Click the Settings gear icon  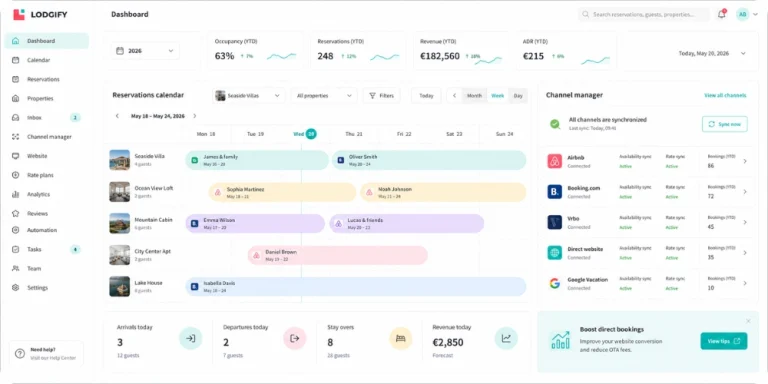click(x=15, y=288)
